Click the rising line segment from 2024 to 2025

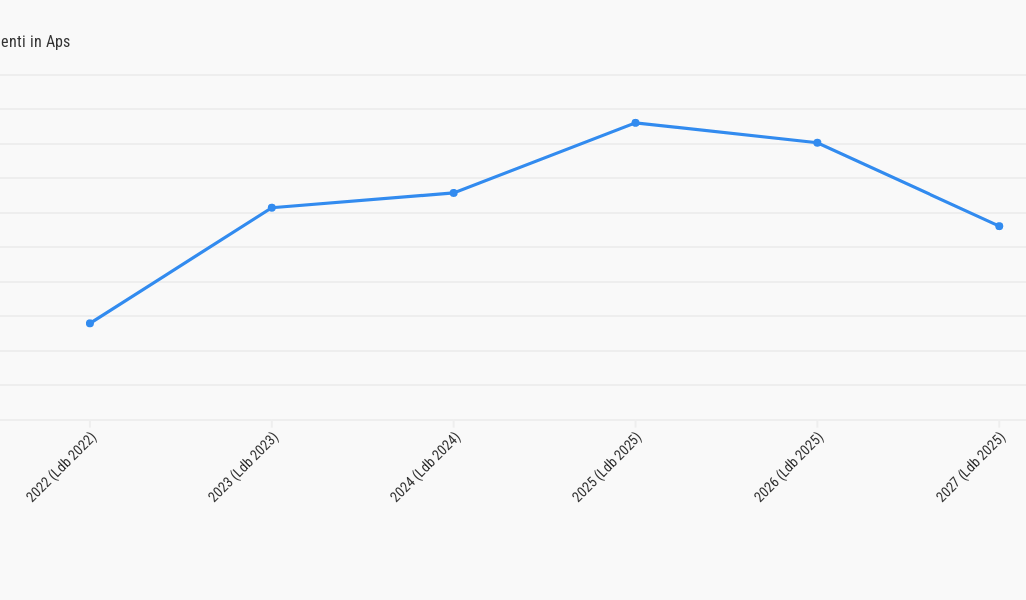coord(544,158)
